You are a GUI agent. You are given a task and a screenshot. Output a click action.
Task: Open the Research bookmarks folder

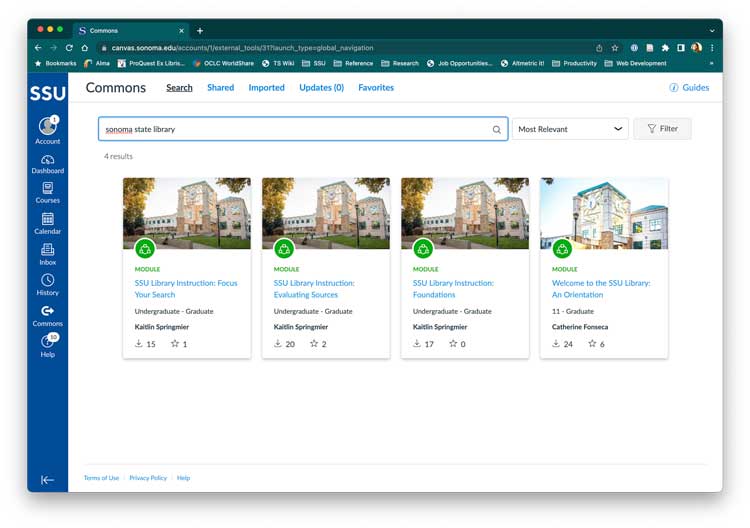tap(400, 63)
